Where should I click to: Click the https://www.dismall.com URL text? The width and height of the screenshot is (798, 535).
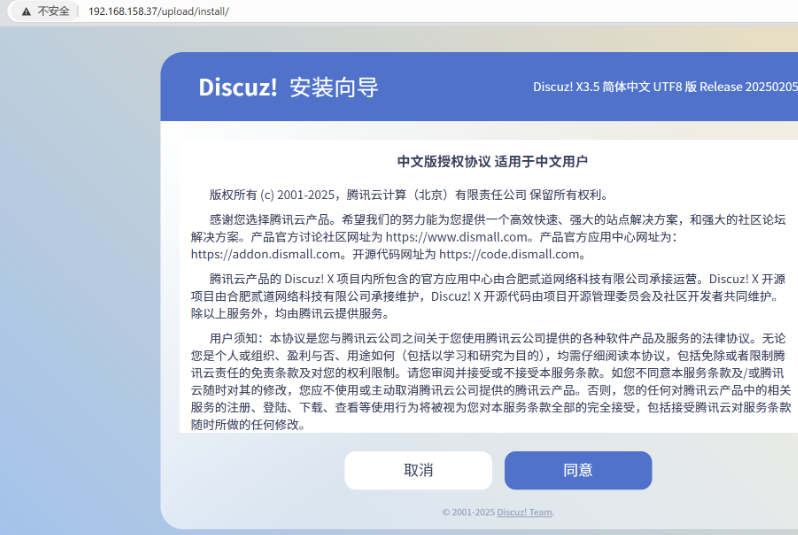[457, 237]
